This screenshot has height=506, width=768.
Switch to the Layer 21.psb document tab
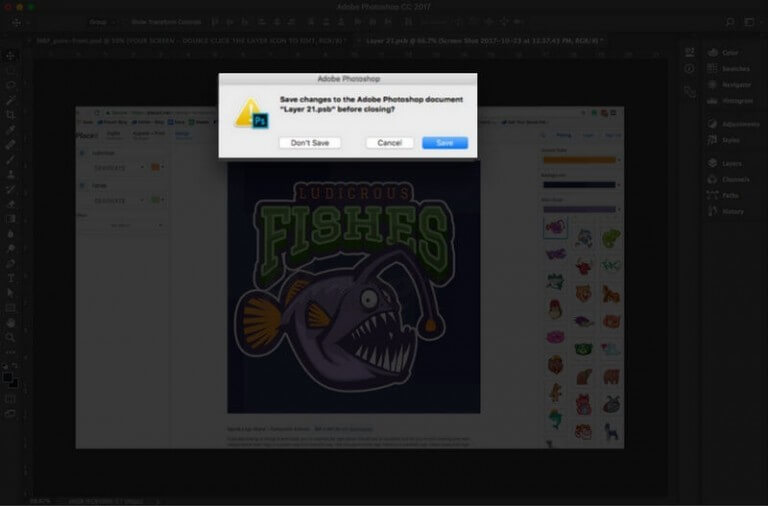(484, 41)
